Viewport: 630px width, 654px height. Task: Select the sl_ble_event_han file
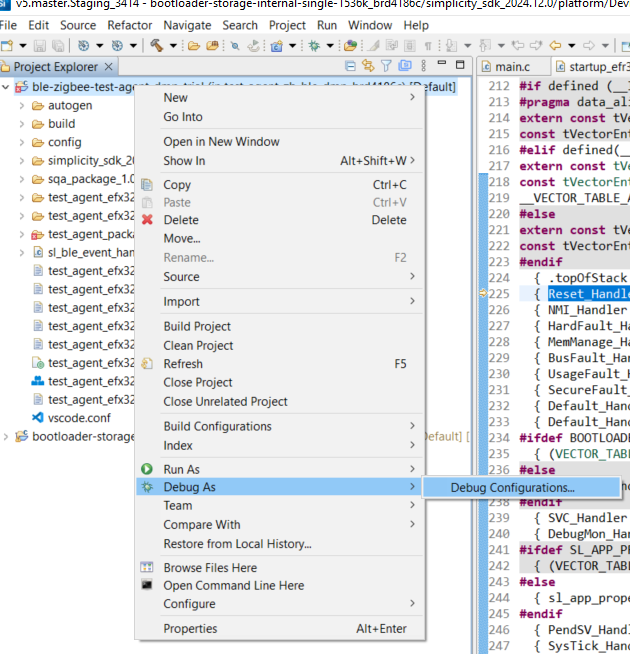(91, 253)
